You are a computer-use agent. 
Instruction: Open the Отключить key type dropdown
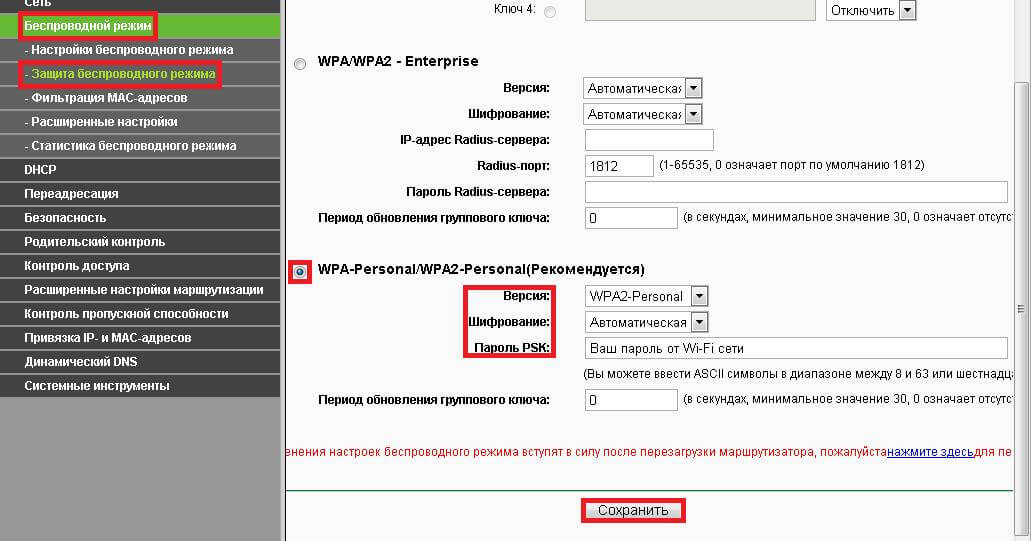click(x=871, y=11)
